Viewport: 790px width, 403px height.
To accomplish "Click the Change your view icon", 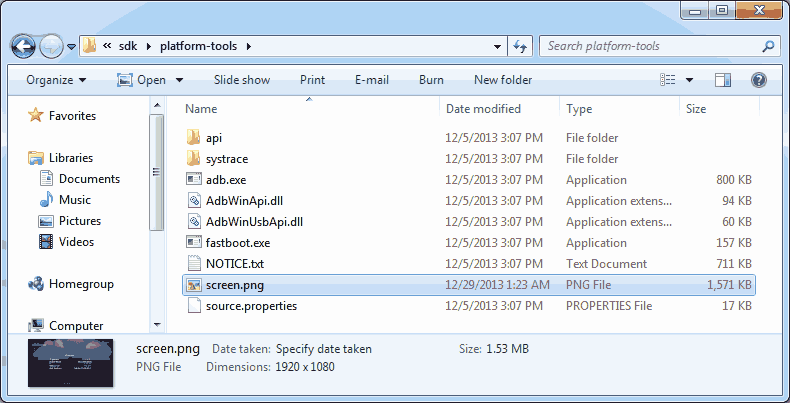I will tap(668, 80).
